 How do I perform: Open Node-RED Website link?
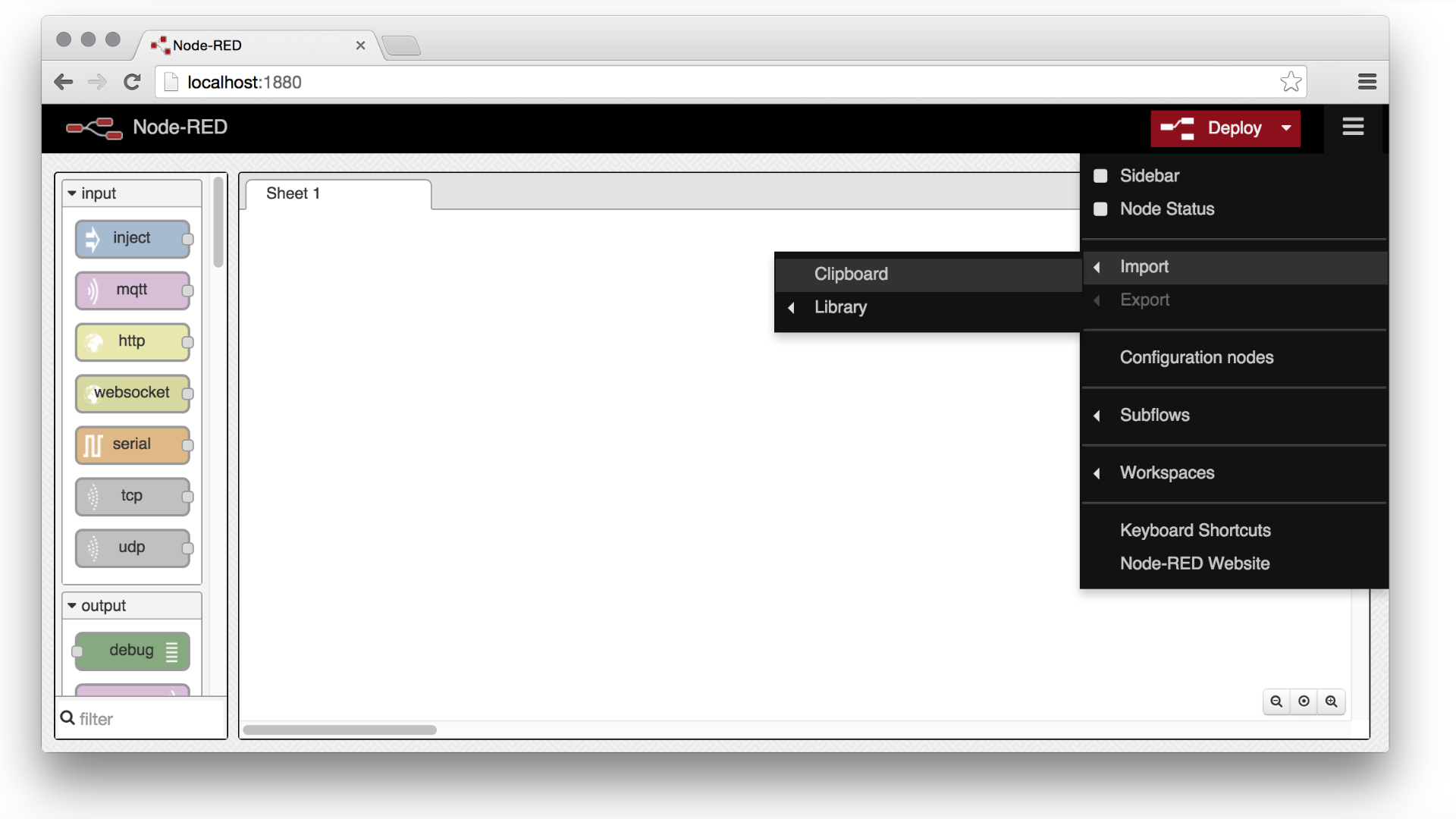1194,563
